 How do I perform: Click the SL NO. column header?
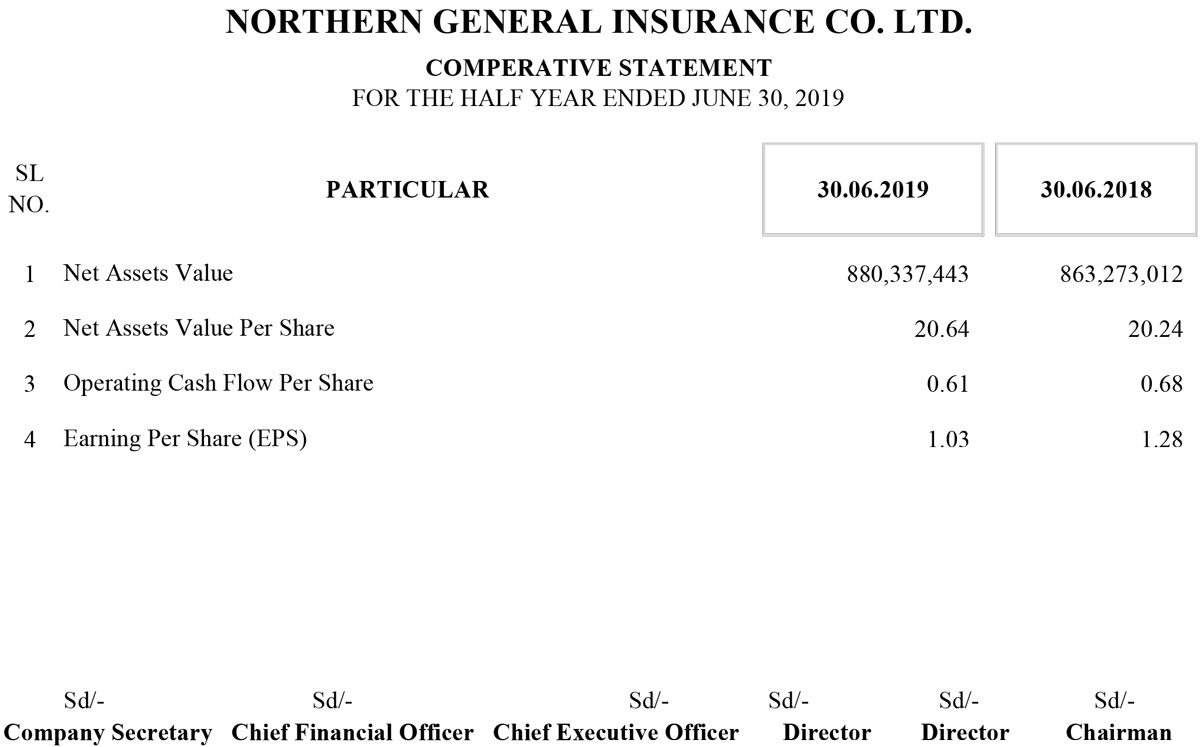coord(29,190)
